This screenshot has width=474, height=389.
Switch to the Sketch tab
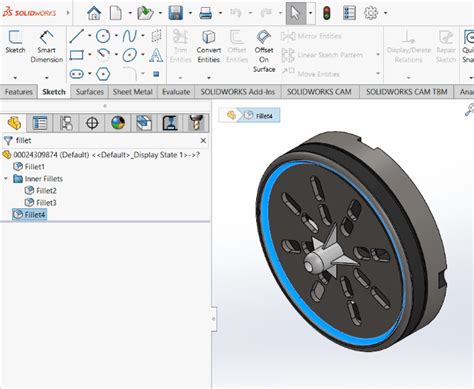54,92
